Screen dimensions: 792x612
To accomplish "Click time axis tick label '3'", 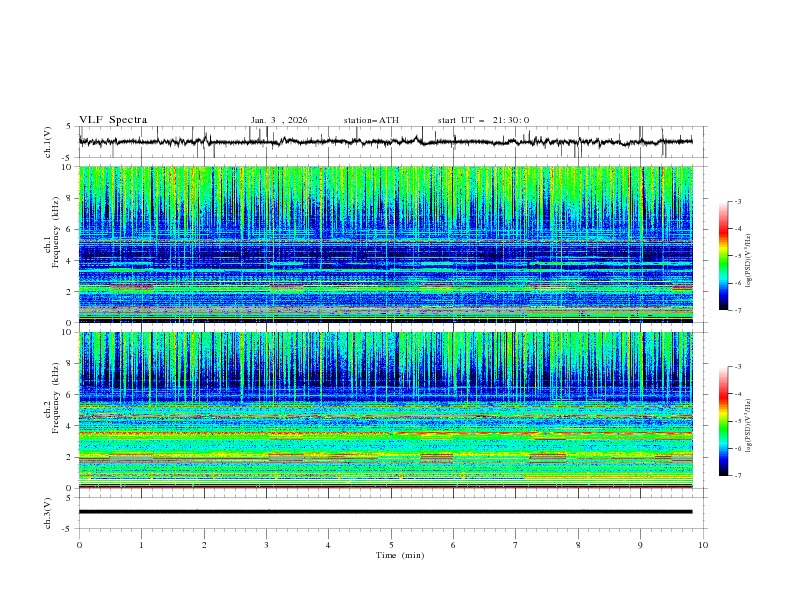I will click(266, 545).
